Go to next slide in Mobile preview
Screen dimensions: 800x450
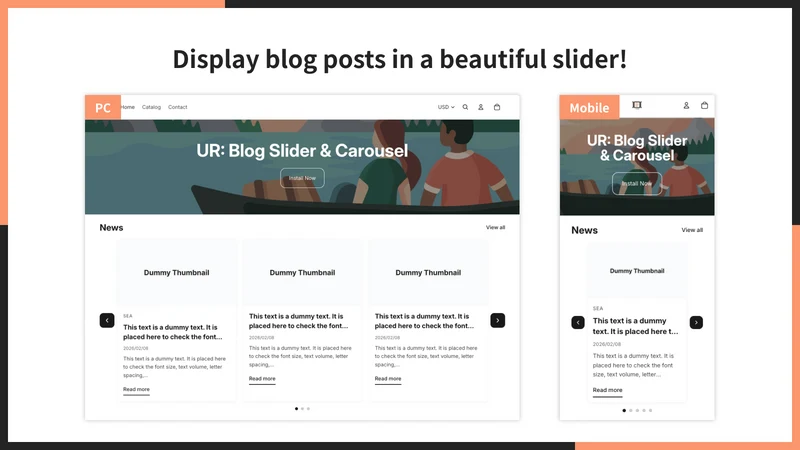point(696,322)
